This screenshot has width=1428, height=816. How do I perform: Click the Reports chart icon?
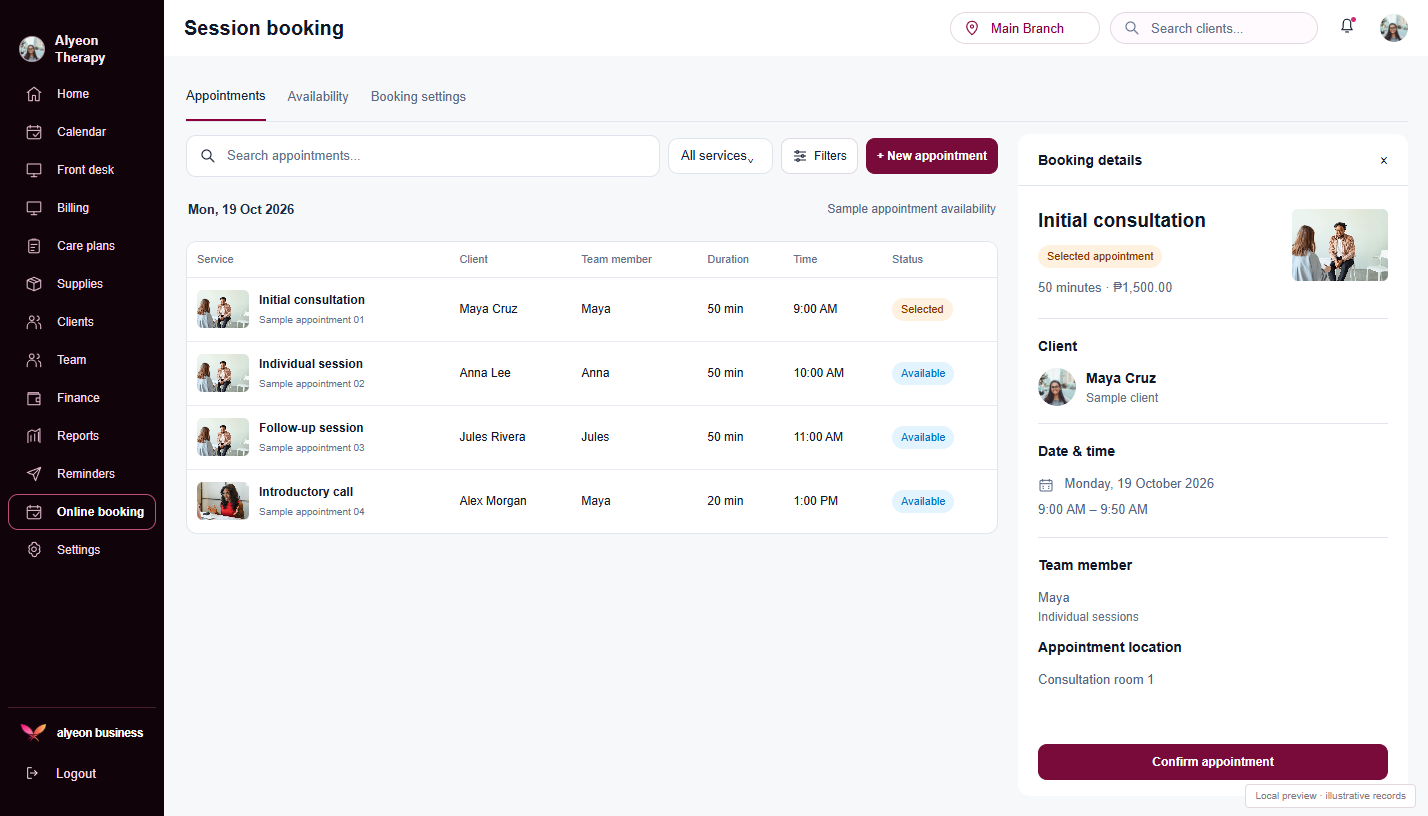(34, 436)
